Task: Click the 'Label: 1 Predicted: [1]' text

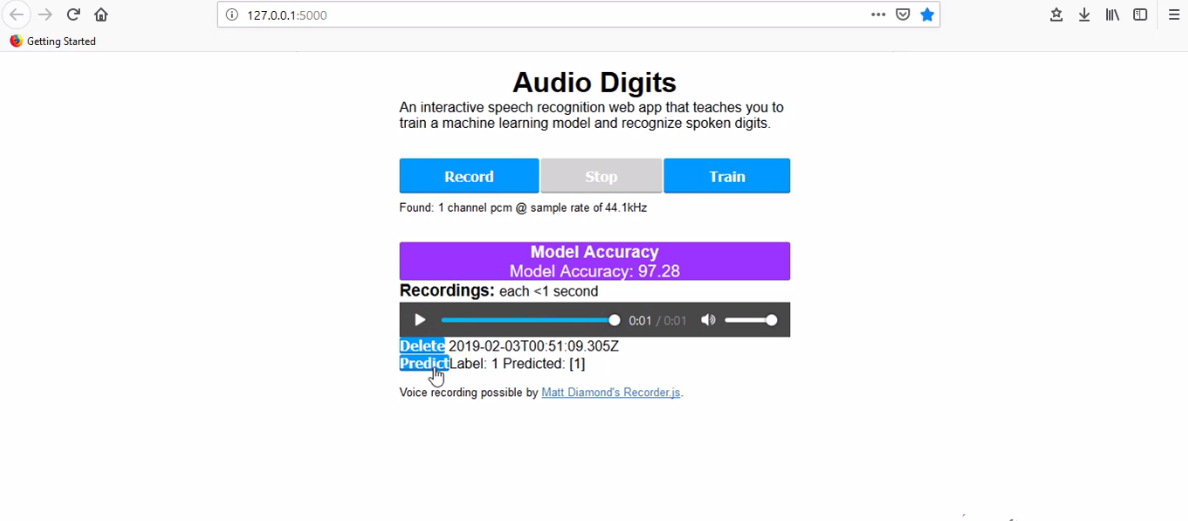Action: coord(517,363)
